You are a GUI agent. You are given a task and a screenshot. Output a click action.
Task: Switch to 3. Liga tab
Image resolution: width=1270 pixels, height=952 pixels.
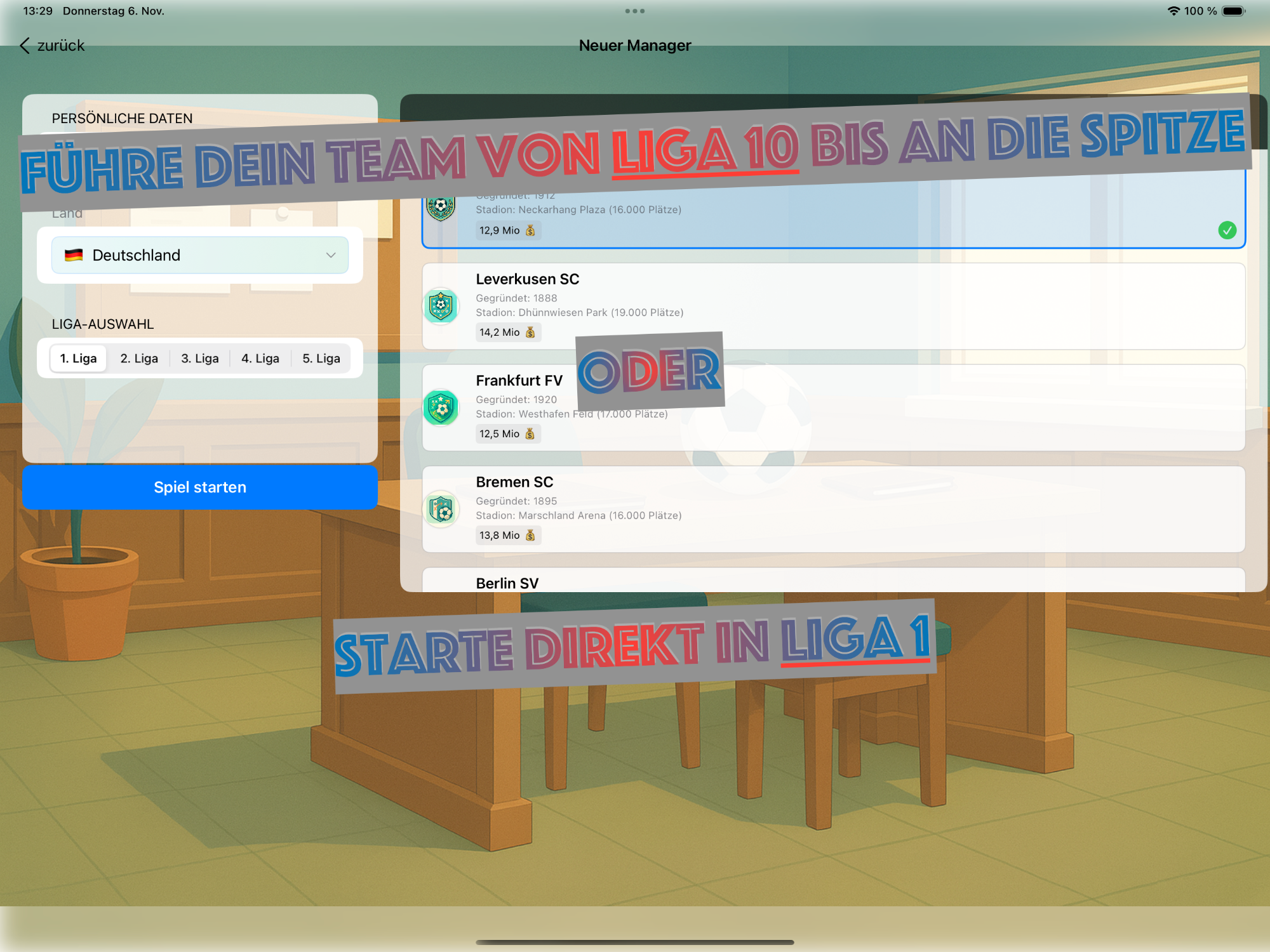199,359
